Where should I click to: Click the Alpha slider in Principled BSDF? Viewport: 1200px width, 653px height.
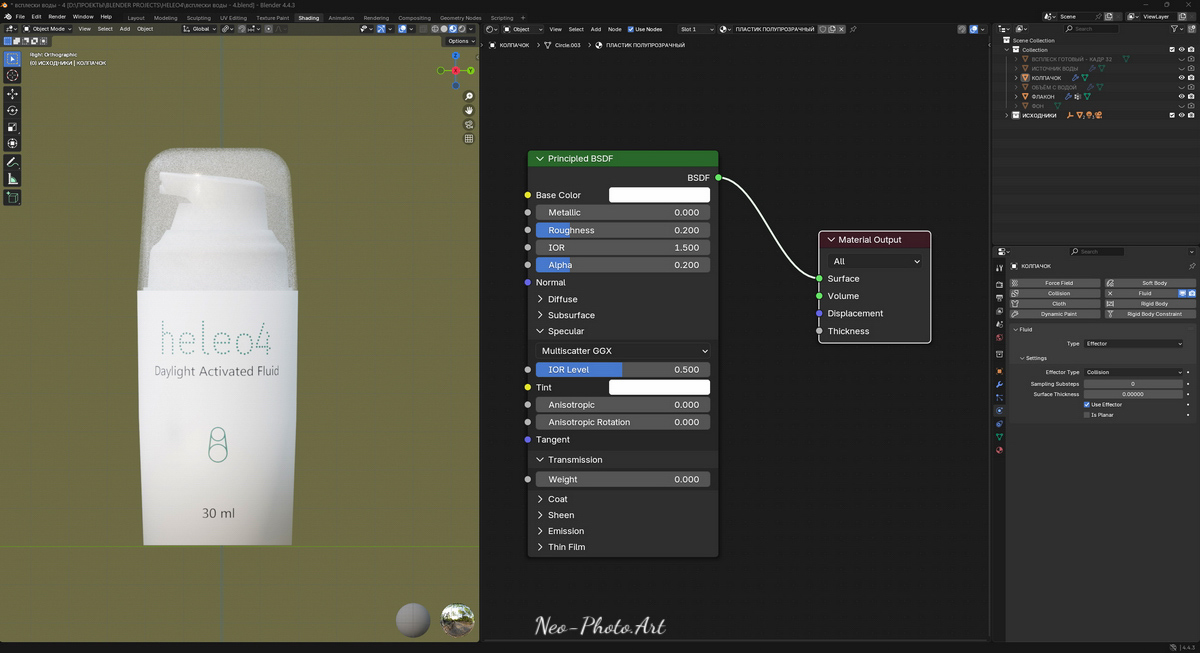[623, 265]
